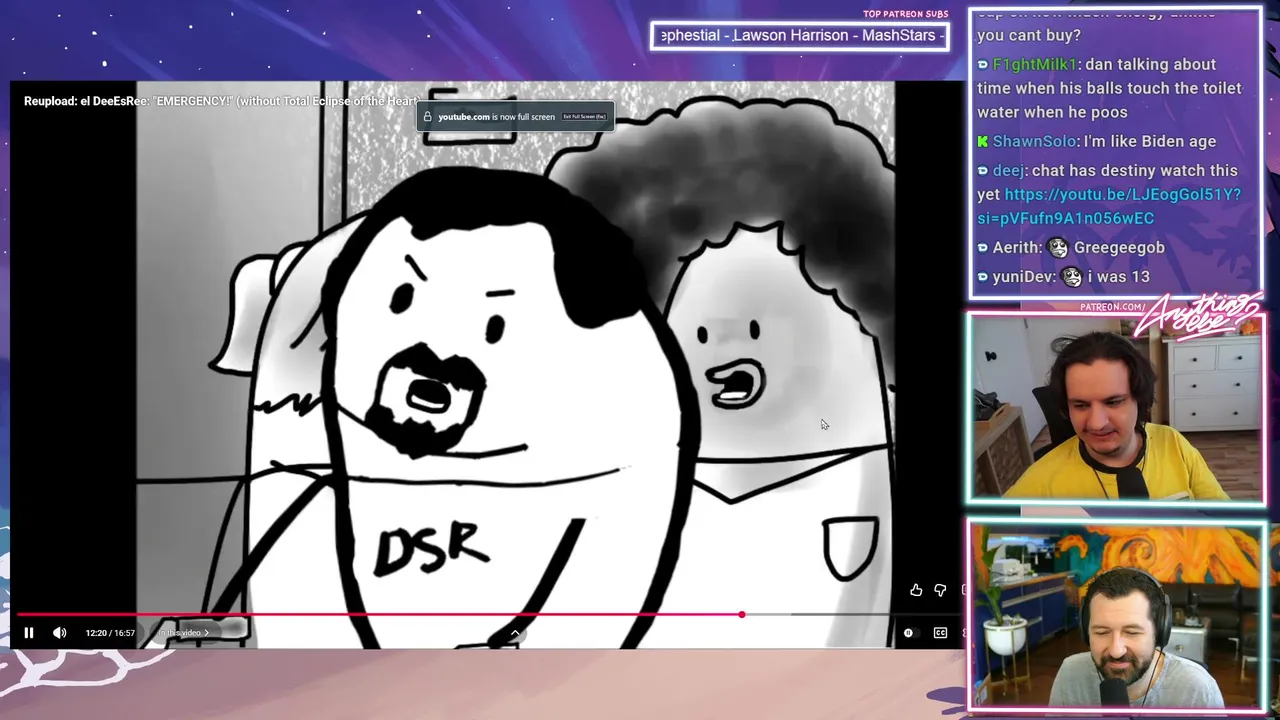Click the emote in yuniDev's message

point(1072,276)
